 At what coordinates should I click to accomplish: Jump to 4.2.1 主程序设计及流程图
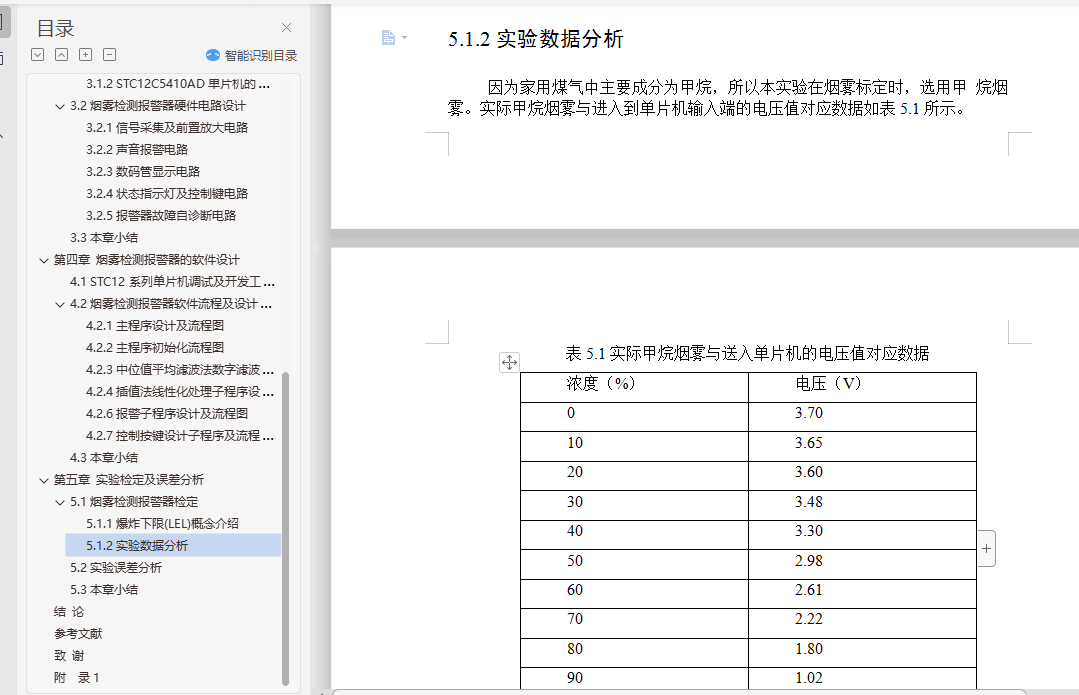point(155,326)
